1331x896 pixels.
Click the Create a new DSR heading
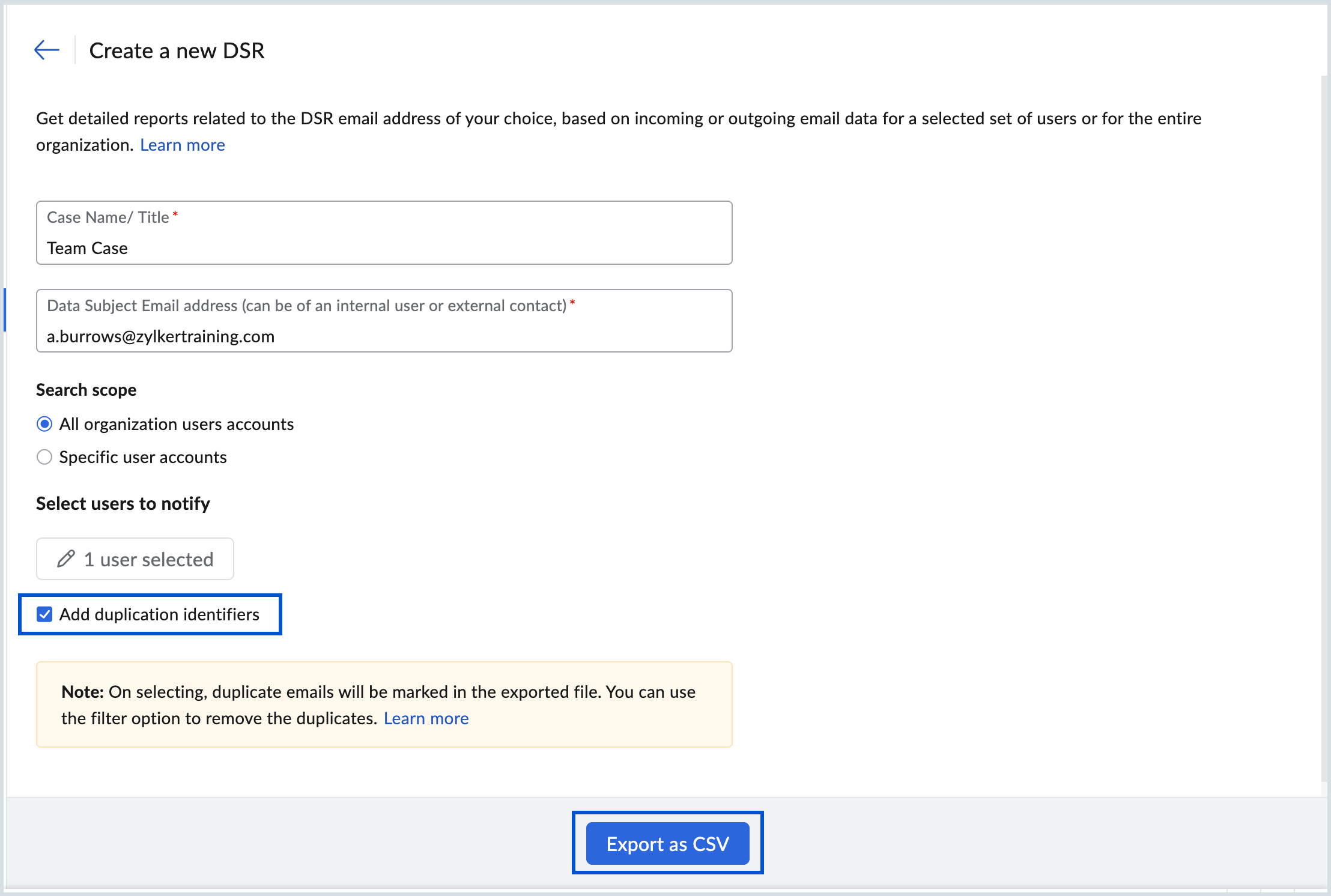pyautogui.click(x=177, y=50)
